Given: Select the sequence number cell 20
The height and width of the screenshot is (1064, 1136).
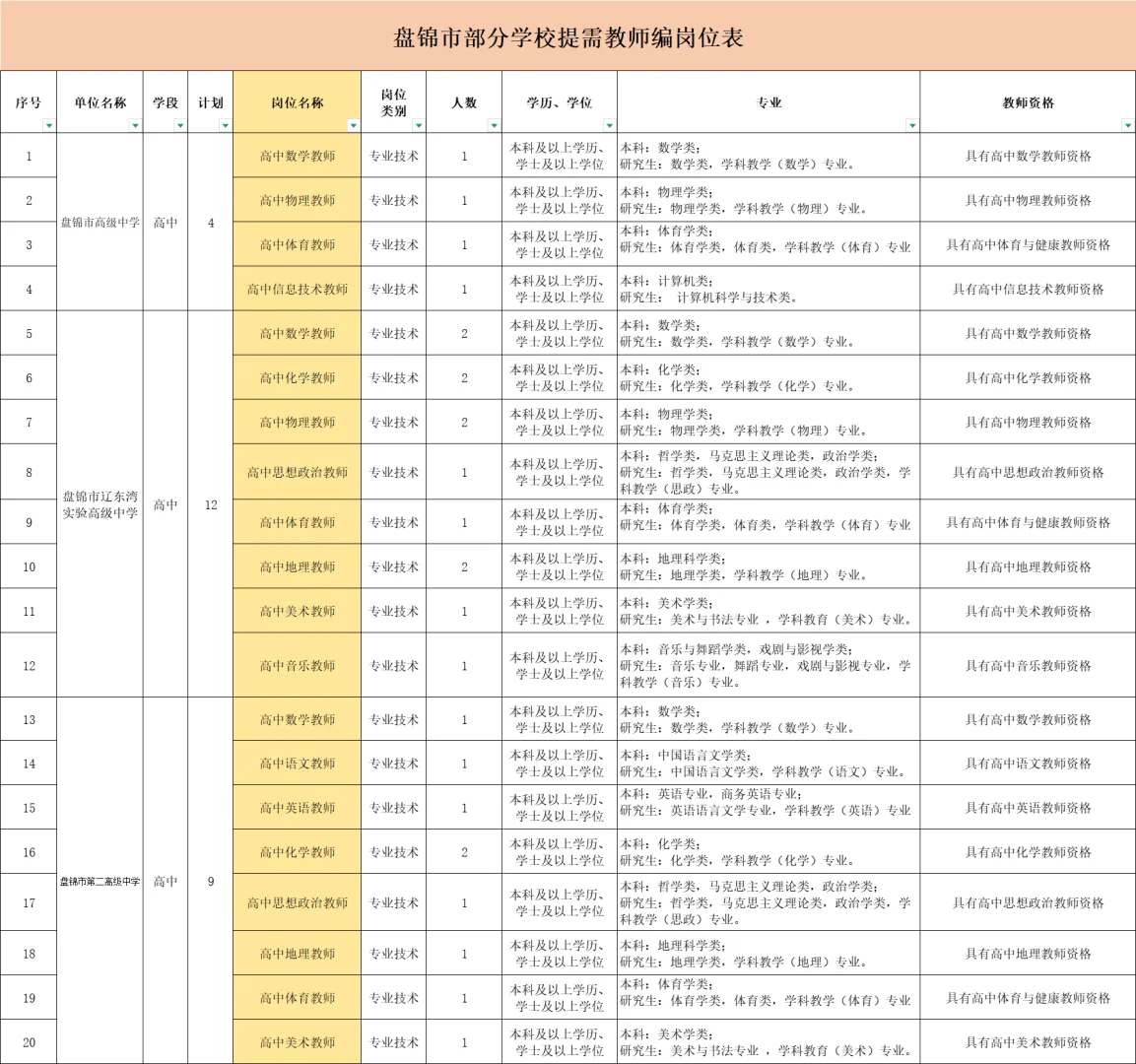Looking at the screenshot, I should (29, 1042).
